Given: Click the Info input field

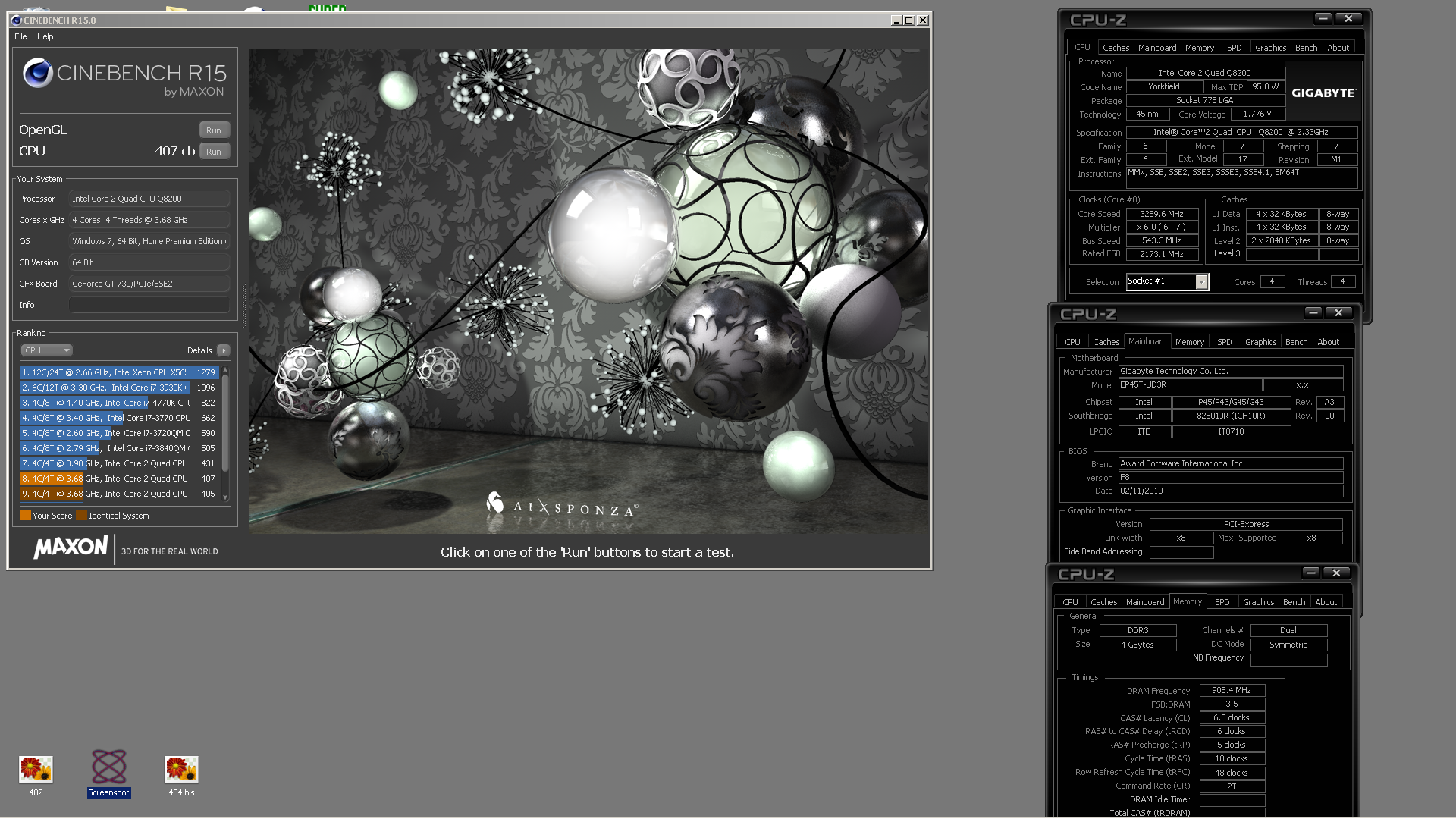Looking at the screenshot, I should coord(149,305).
